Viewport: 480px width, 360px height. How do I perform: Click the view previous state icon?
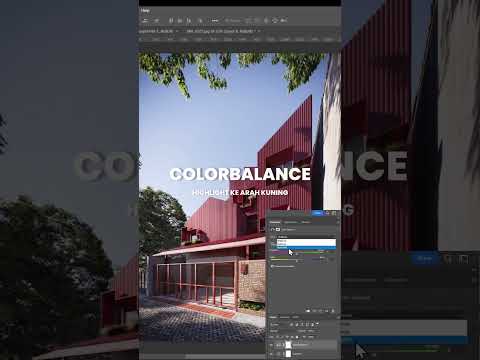click(x=315, y=311)
